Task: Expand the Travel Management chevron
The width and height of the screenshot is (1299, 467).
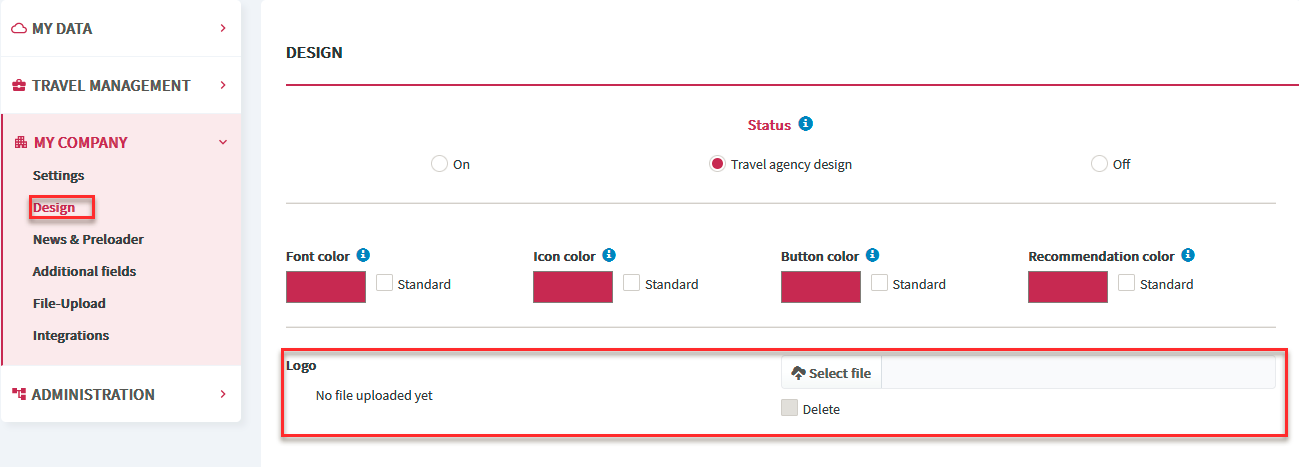Action: (223, 85)
